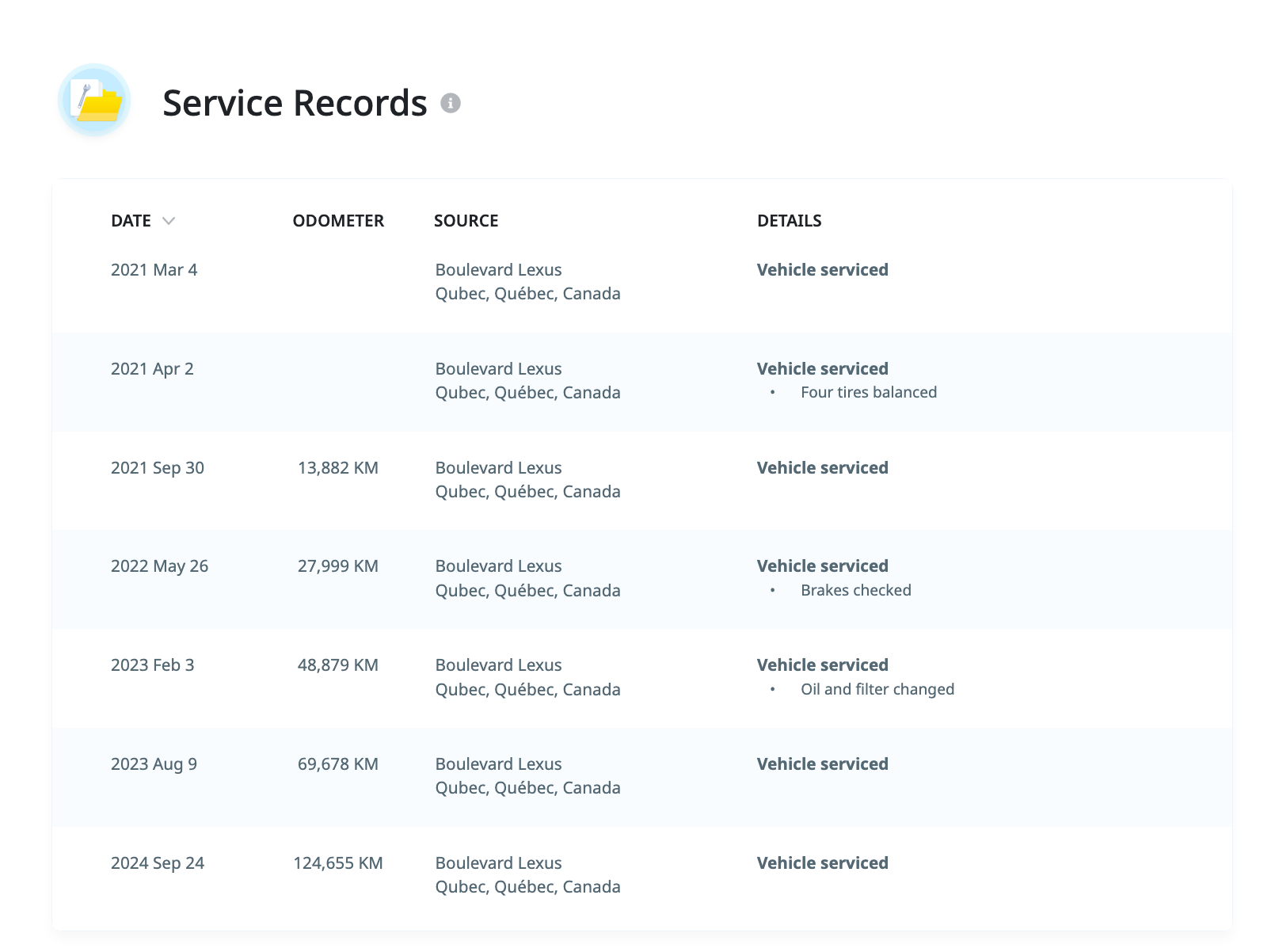Select the 2021 Apr 2 record date
Viewport: 1275px width, 952px height.
152,369
